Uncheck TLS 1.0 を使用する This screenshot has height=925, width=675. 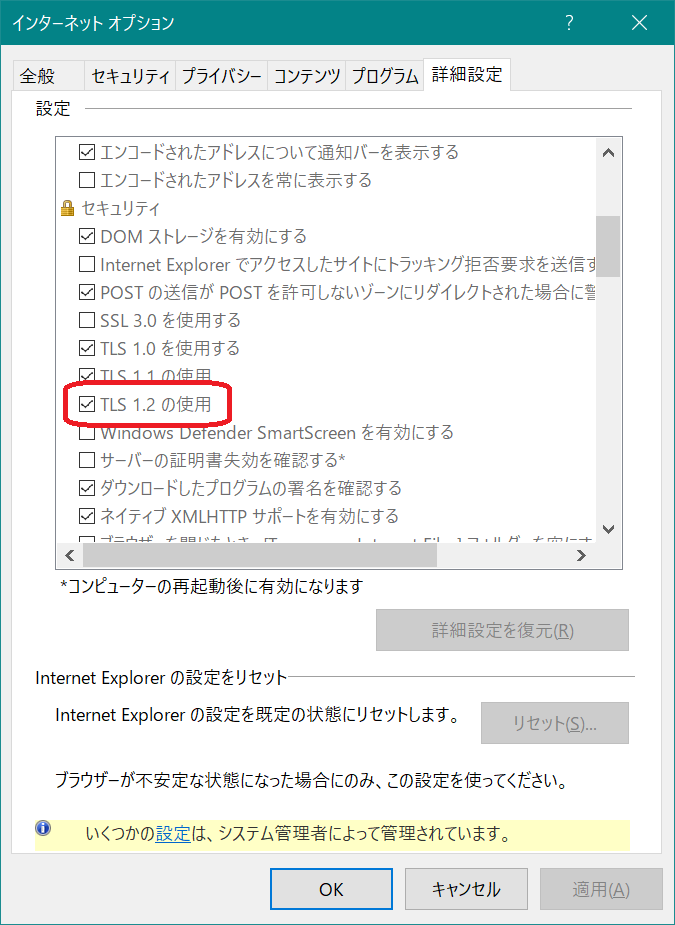pos(87,348)
